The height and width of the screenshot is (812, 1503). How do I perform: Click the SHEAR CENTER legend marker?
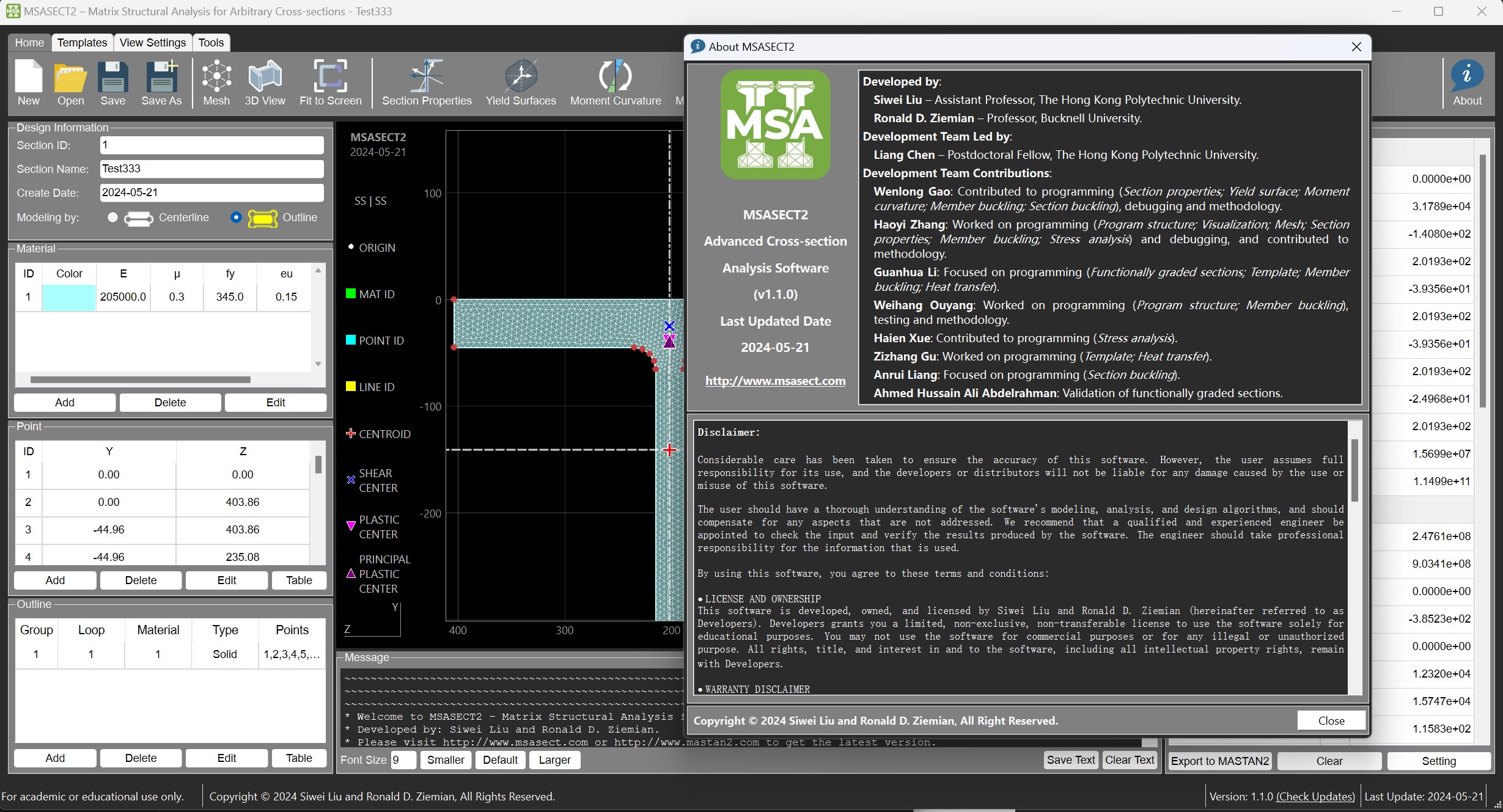351,480
